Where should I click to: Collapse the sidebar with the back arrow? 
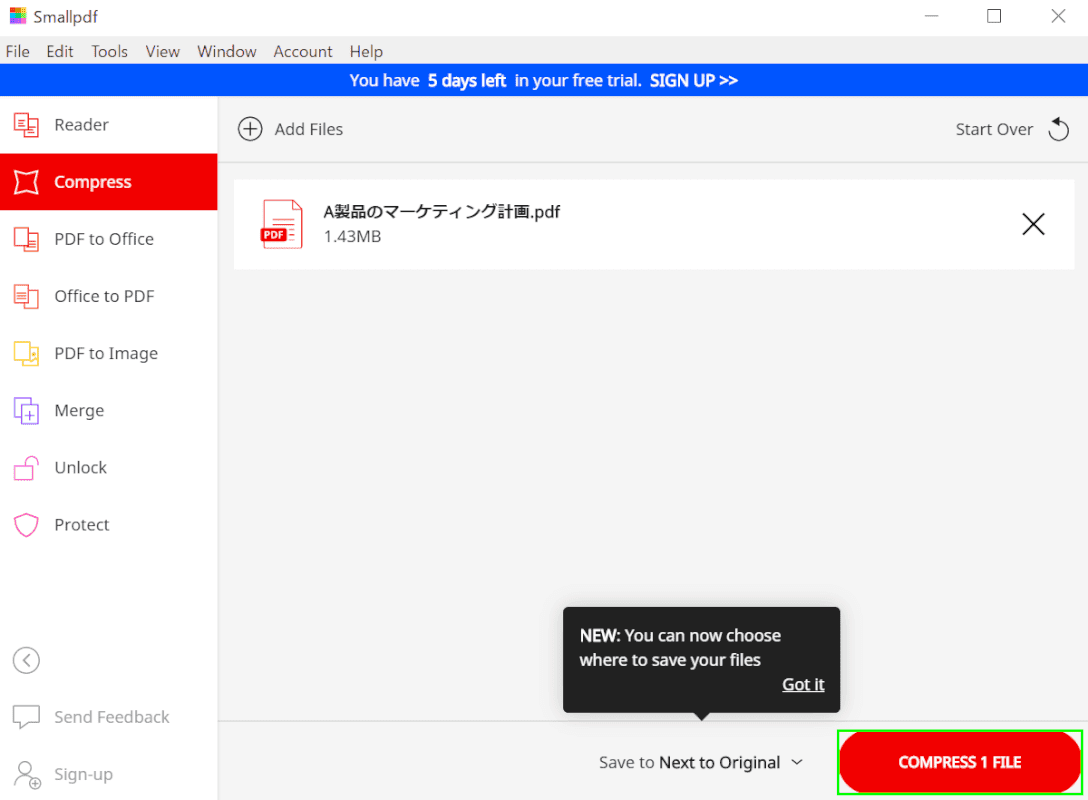click(26, 661)
